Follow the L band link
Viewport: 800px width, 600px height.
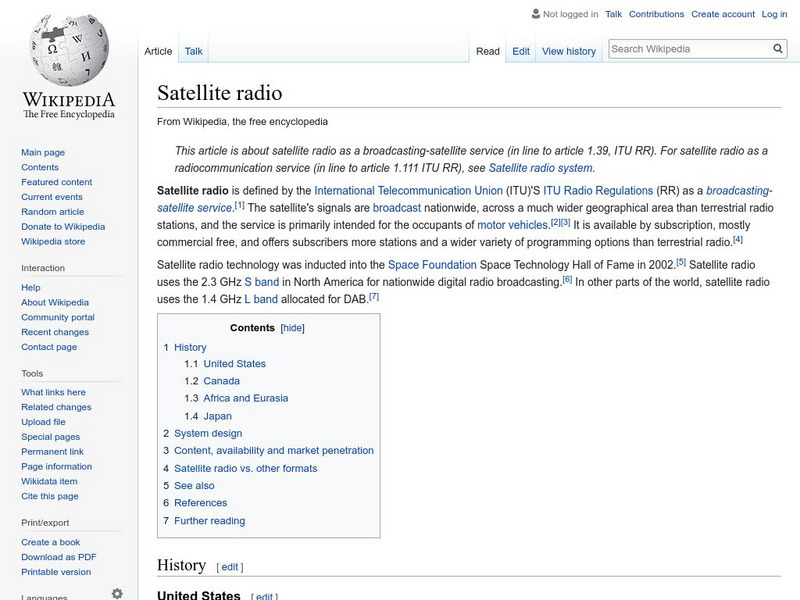(261, 299)
